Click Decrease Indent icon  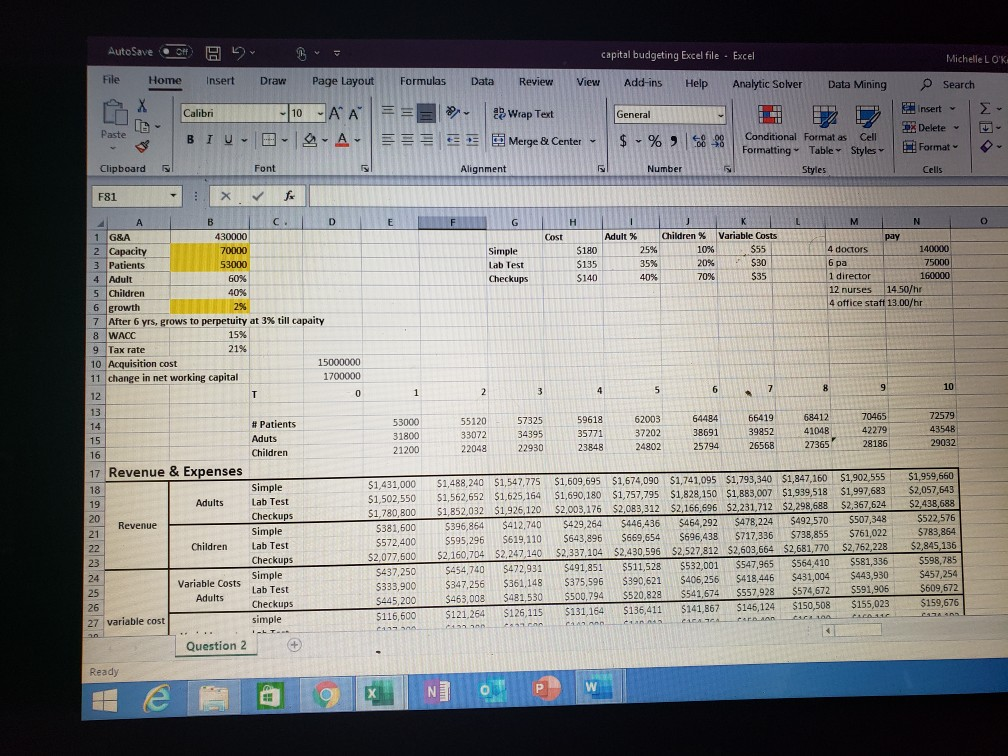[x=453, y=140]
